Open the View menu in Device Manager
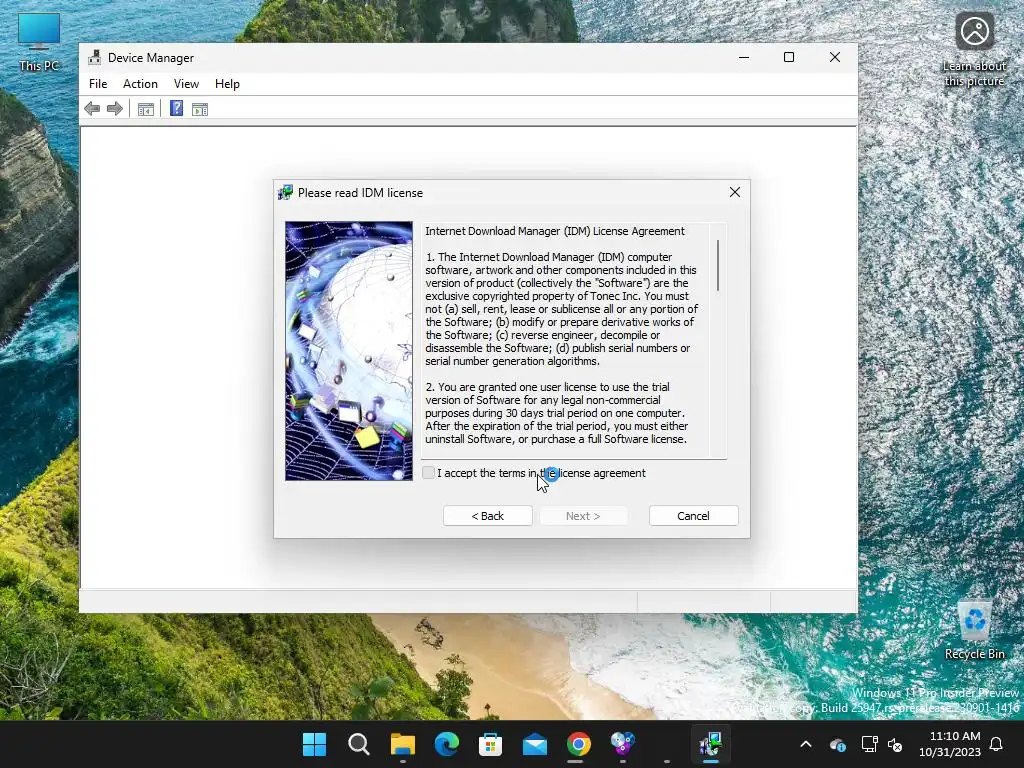This screenshot has width=1024, height=768. pyautogui.click(x=186, y=84)
